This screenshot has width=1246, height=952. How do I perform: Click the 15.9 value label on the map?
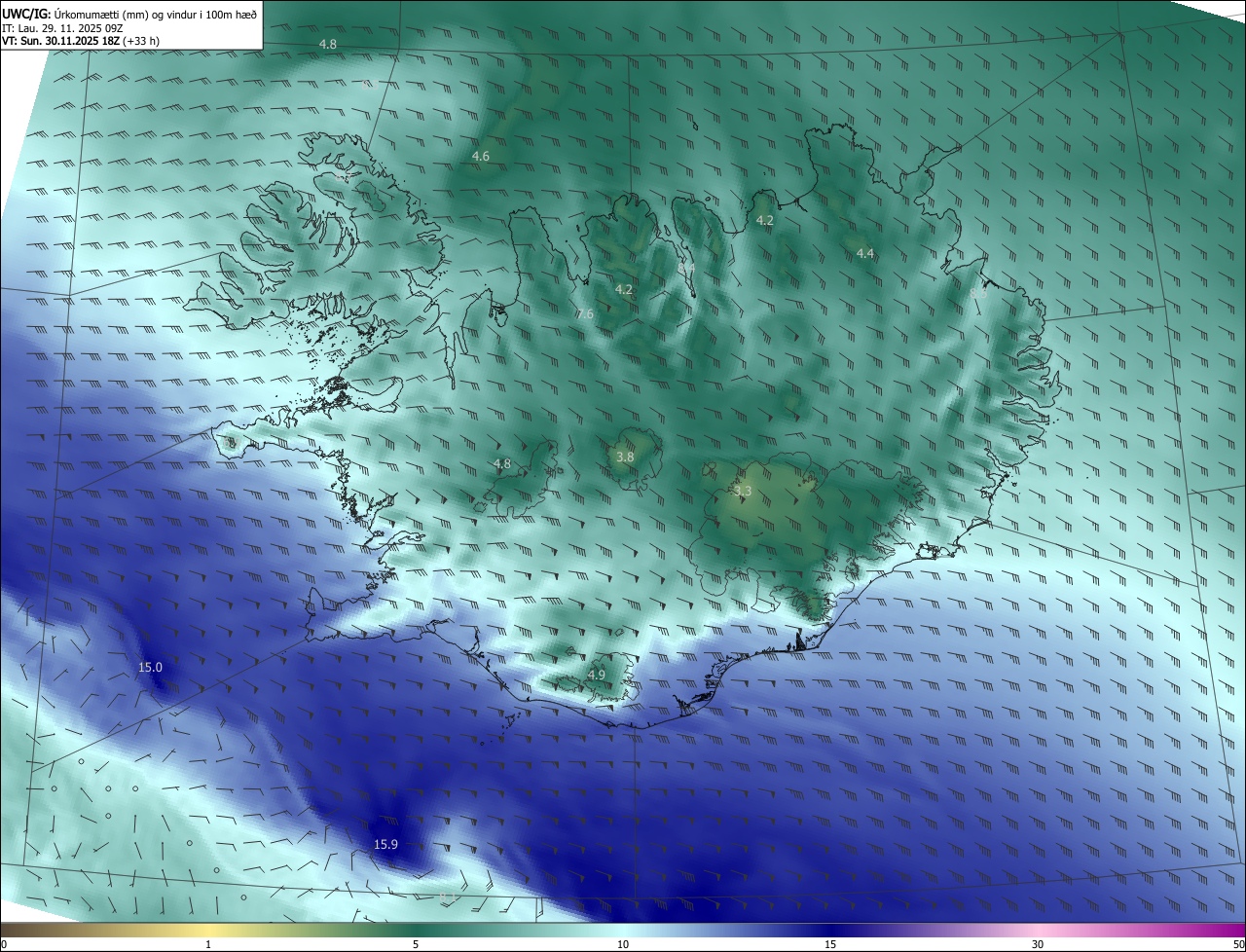coord(385,844)
